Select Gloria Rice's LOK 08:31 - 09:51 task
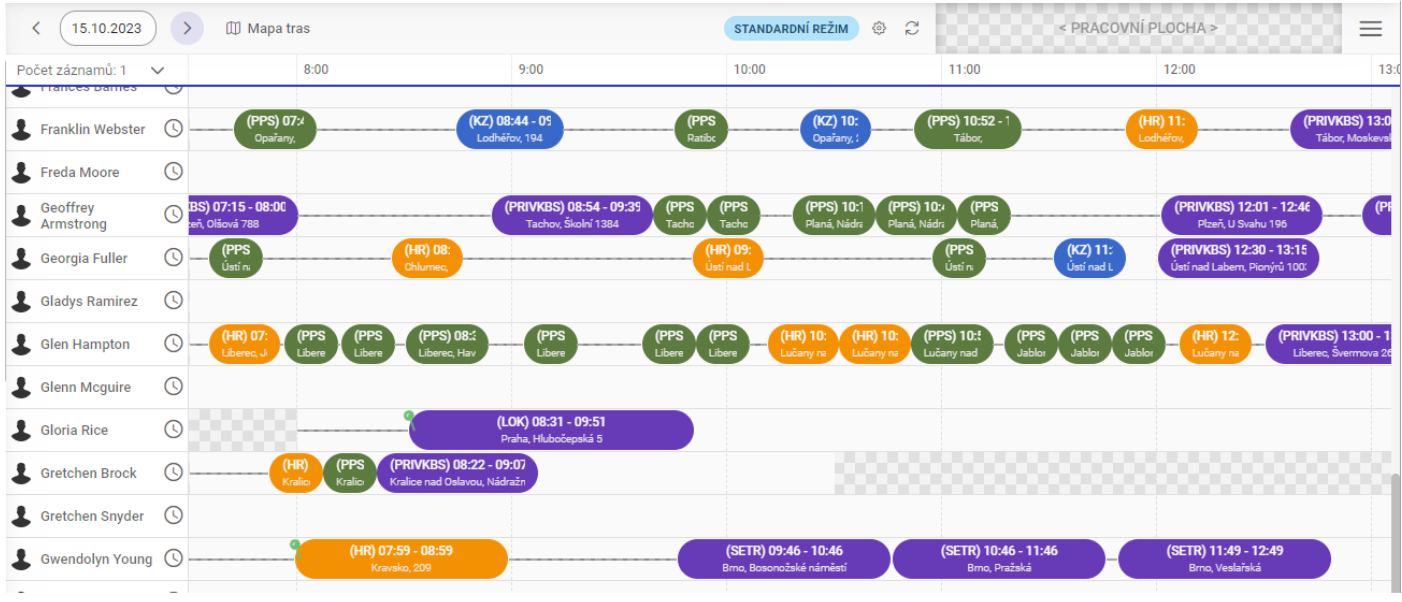Image resolution: width=1402 pixels, height=602 pixels. [x=551, y=430]
